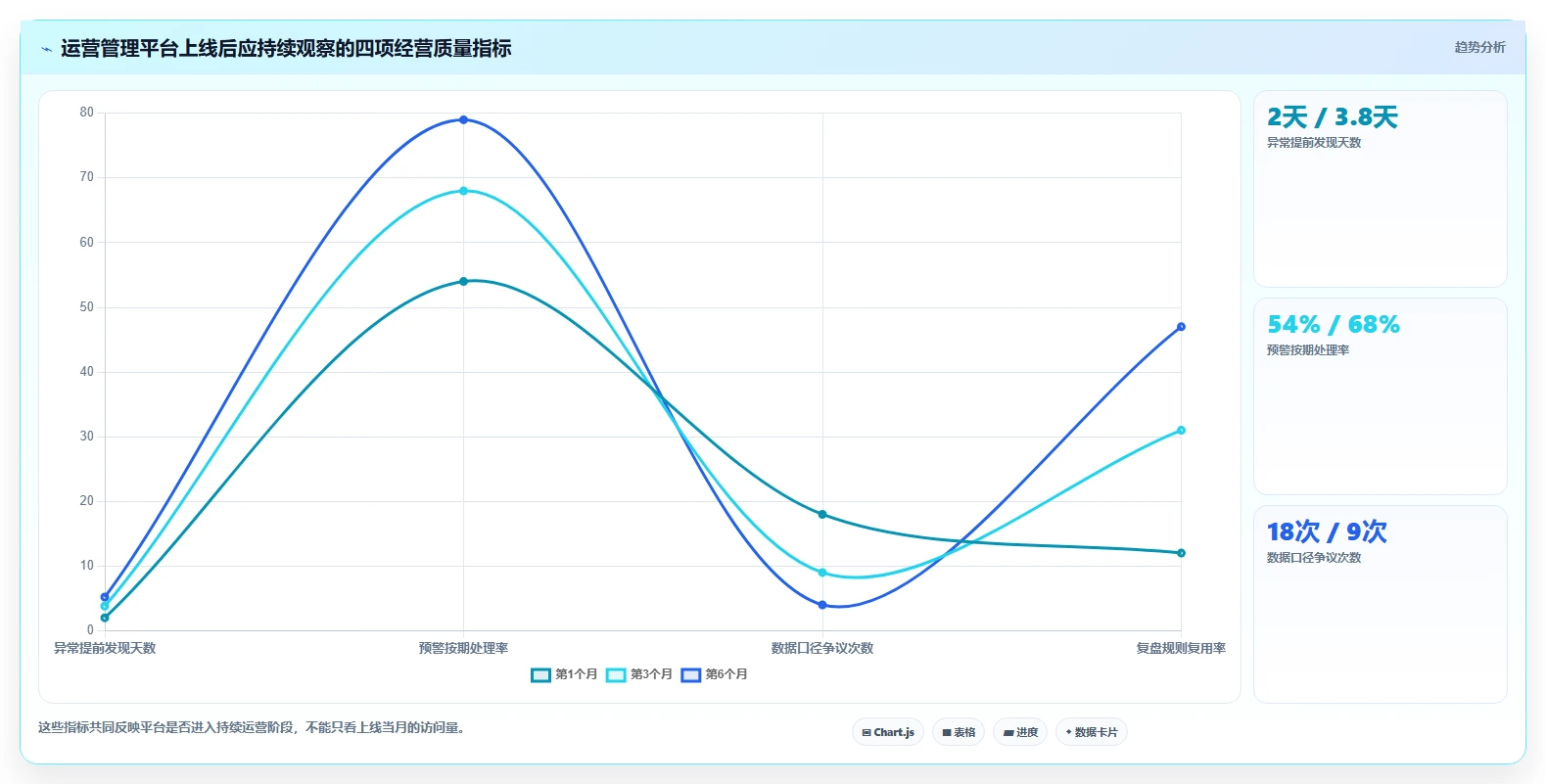Click the 第6个月 data point on 数据口径争议次数
The image size is (1546, 784).
coord(822,605)
